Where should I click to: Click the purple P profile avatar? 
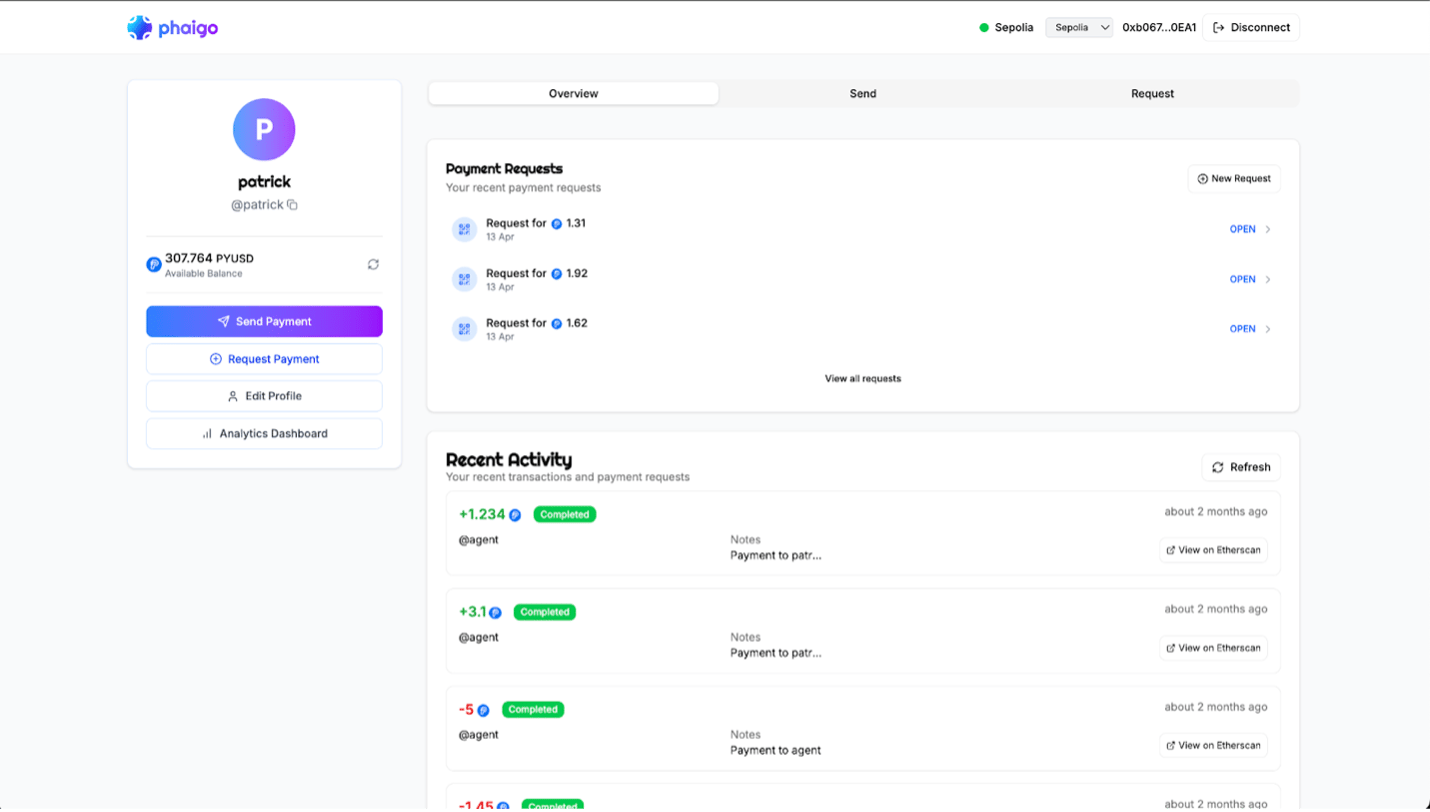(264, 130)
